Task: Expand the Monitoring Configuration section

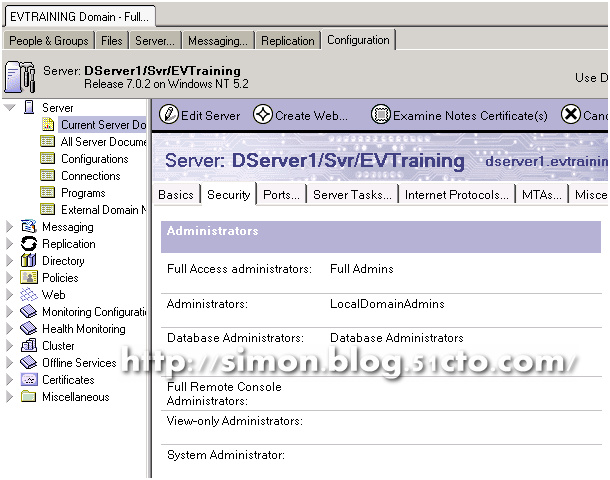Action: point(10,311)
